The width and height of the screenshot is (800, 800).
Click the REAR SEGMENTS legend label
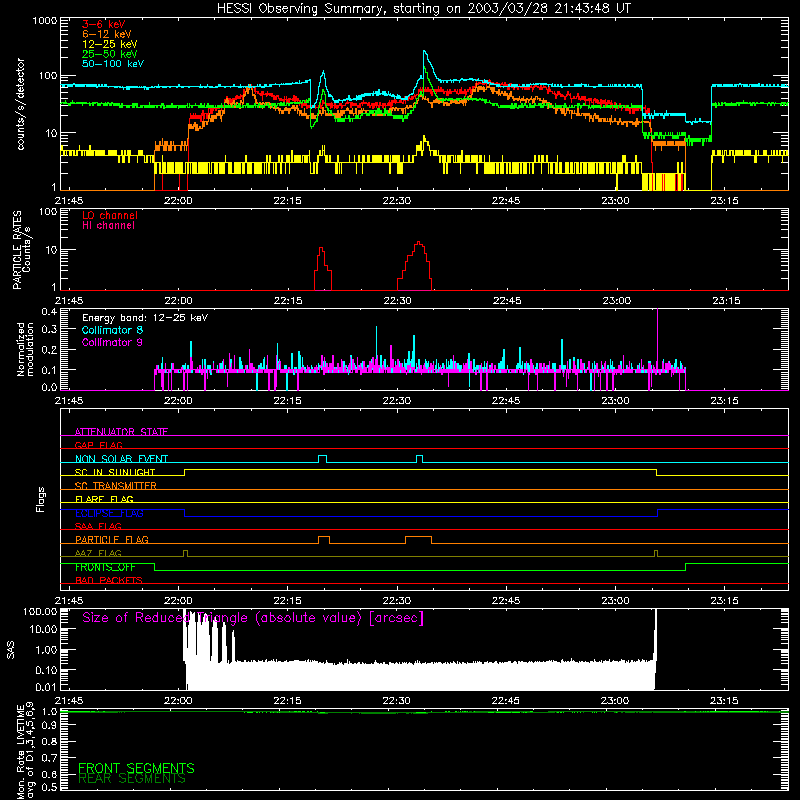tap(132, 779)
